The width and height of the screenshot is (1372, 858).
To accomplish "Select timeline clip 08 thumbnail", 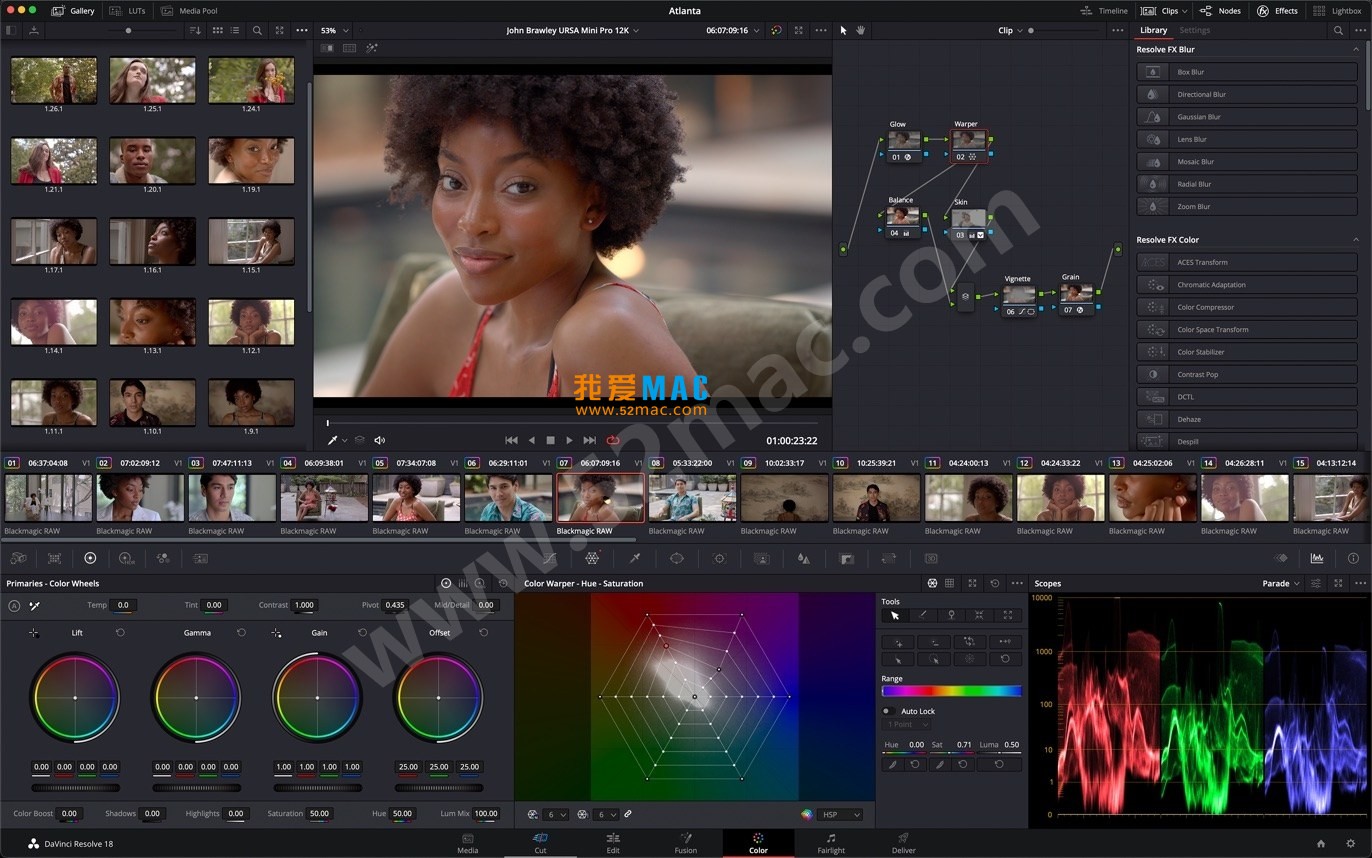I will click(692, 498).
